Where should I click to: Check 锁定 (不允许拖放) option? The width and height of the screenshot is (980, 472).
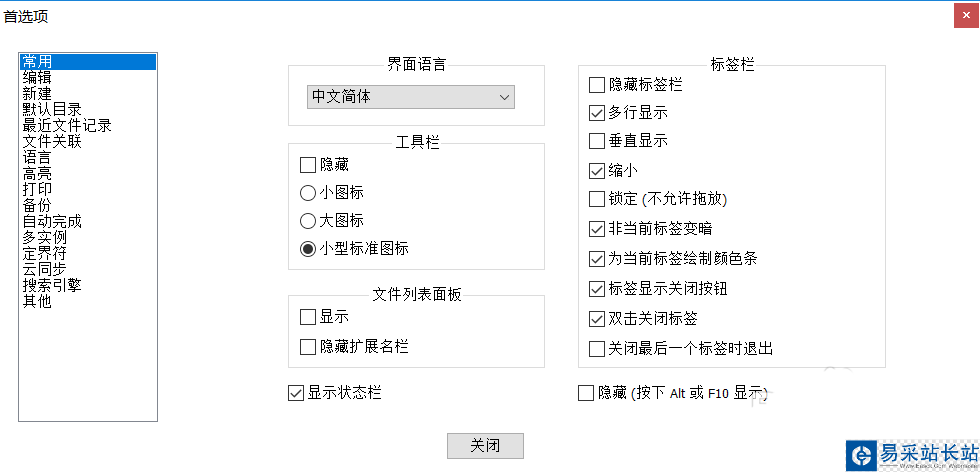pyautogui.click(x=597, y=199)
